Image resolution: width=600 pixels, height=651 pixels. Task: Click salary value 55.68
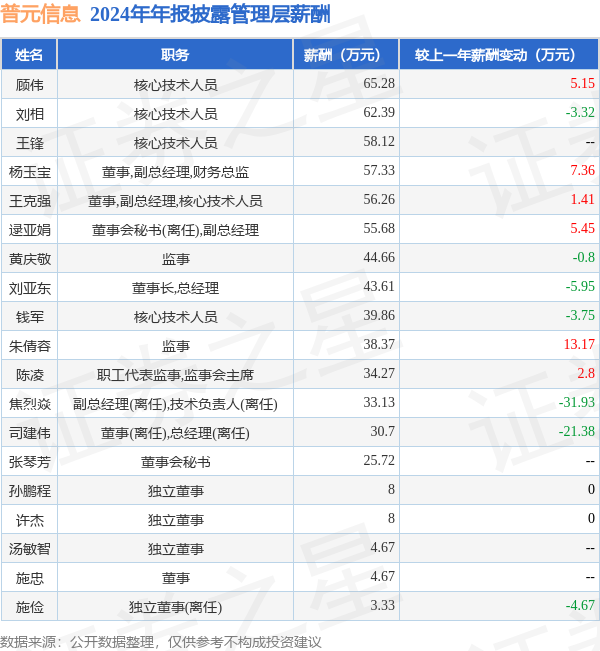(x=379, y=228)
